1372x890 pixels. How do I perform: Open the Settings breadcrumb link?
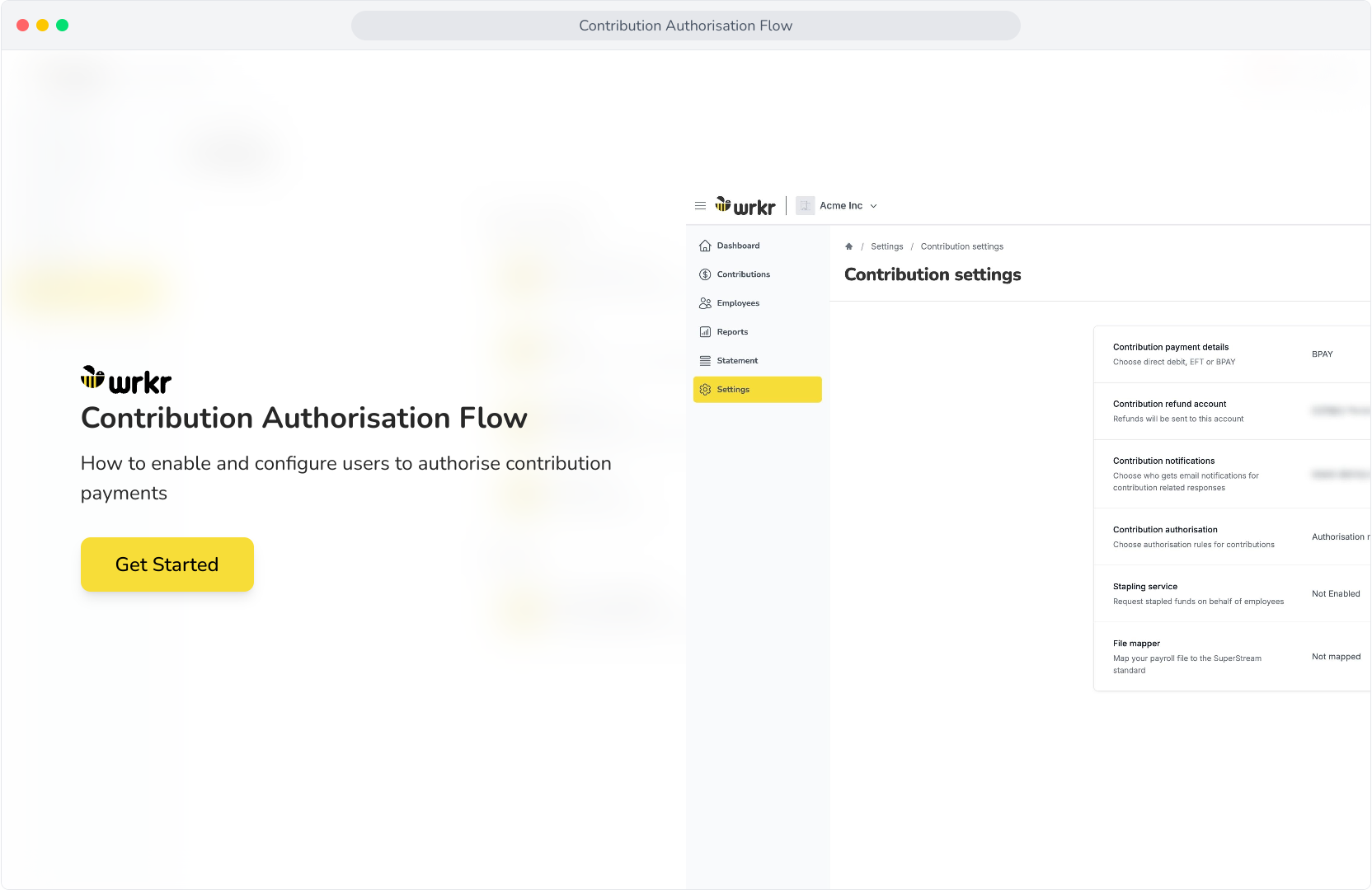pos(887,246)
